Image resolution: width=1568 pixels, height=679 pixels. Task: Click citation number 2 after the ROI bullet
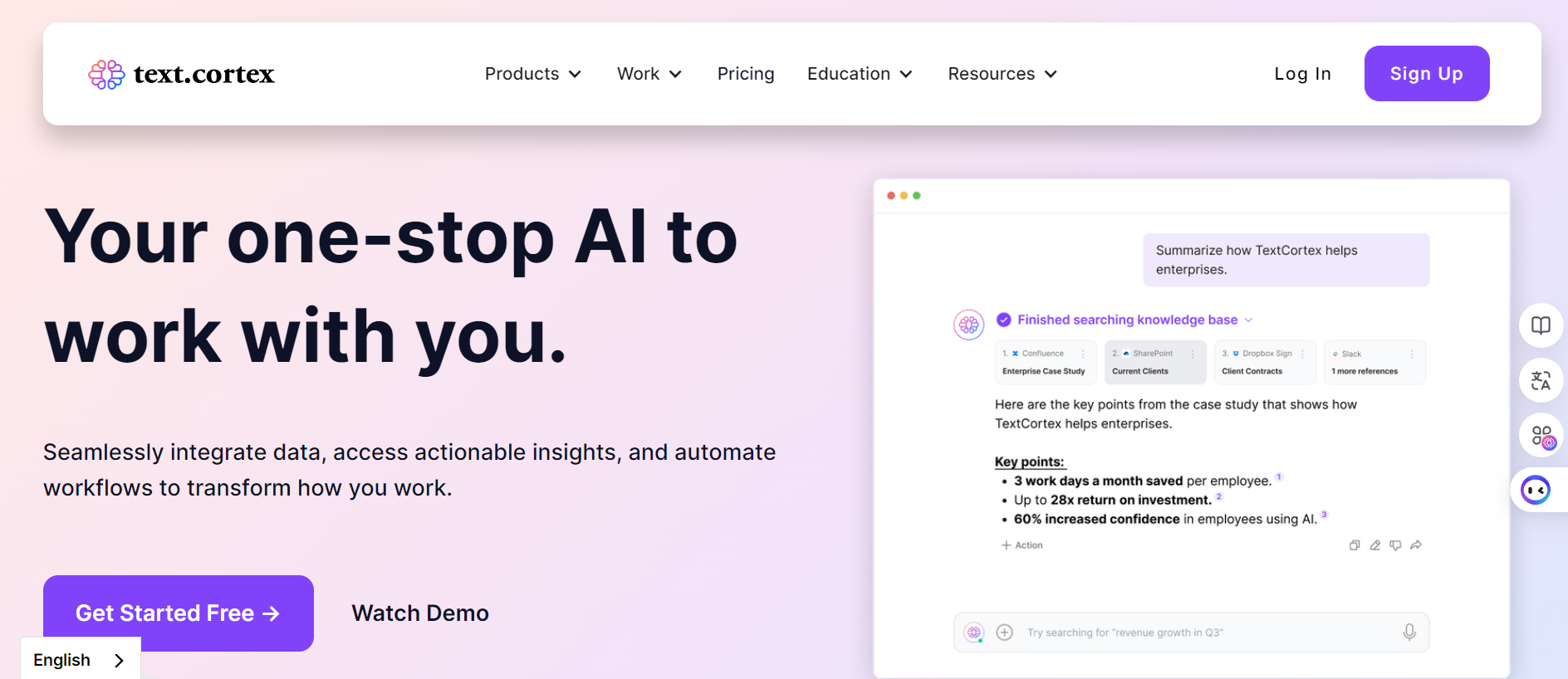pyautogui.click(x=1219, y=496)
